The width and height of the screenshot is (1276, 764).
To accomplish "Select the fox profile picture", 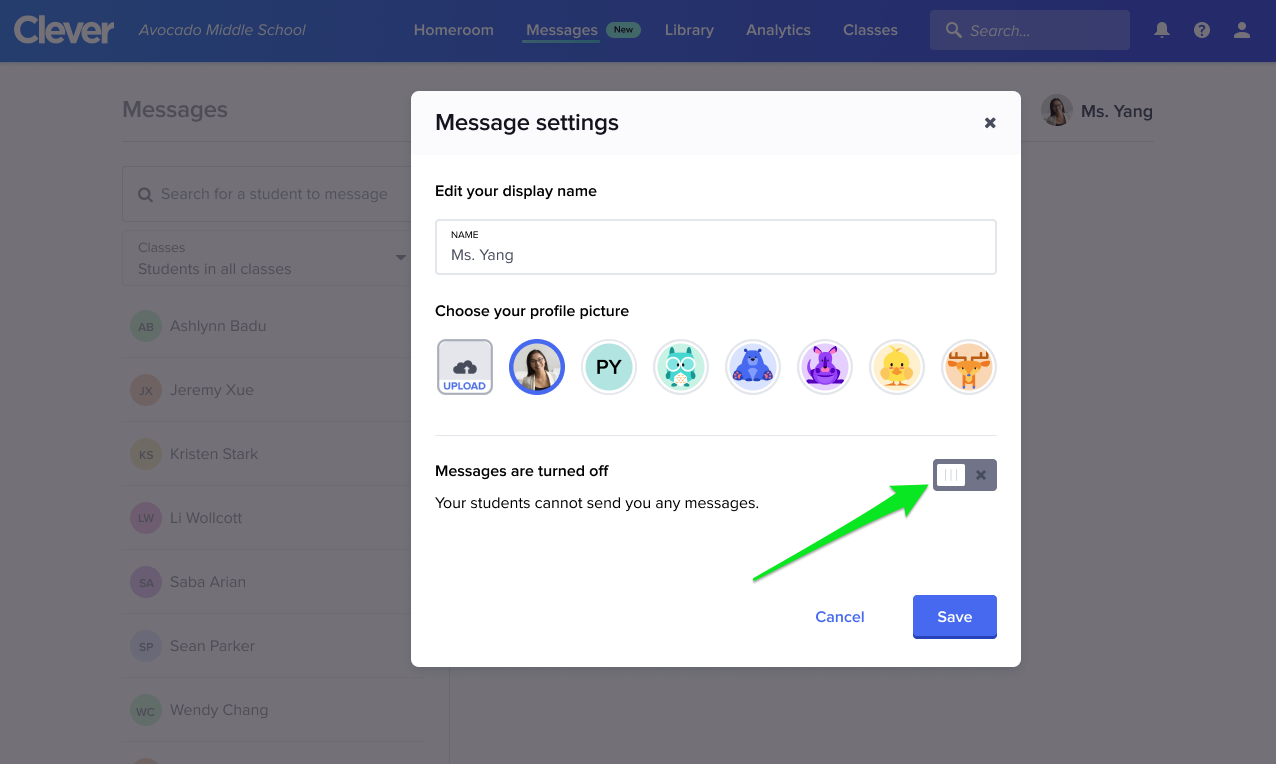I will click(x=969, y=367).
